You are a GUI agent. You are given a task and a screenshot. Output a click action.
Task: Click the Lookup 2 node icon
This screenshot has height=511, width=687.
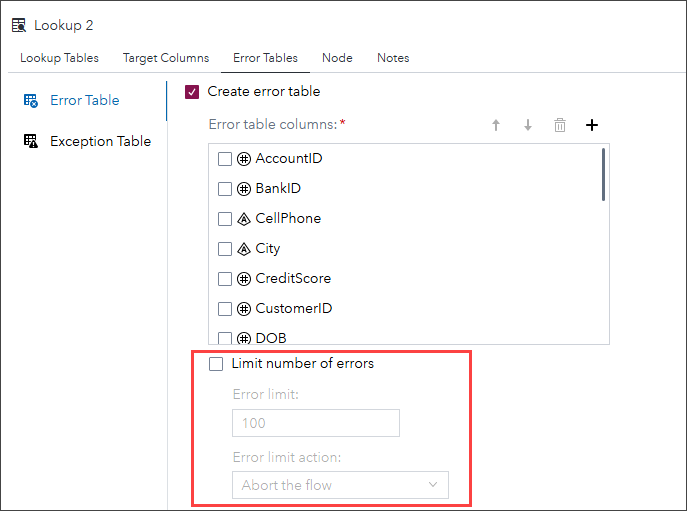pos(19,25)
